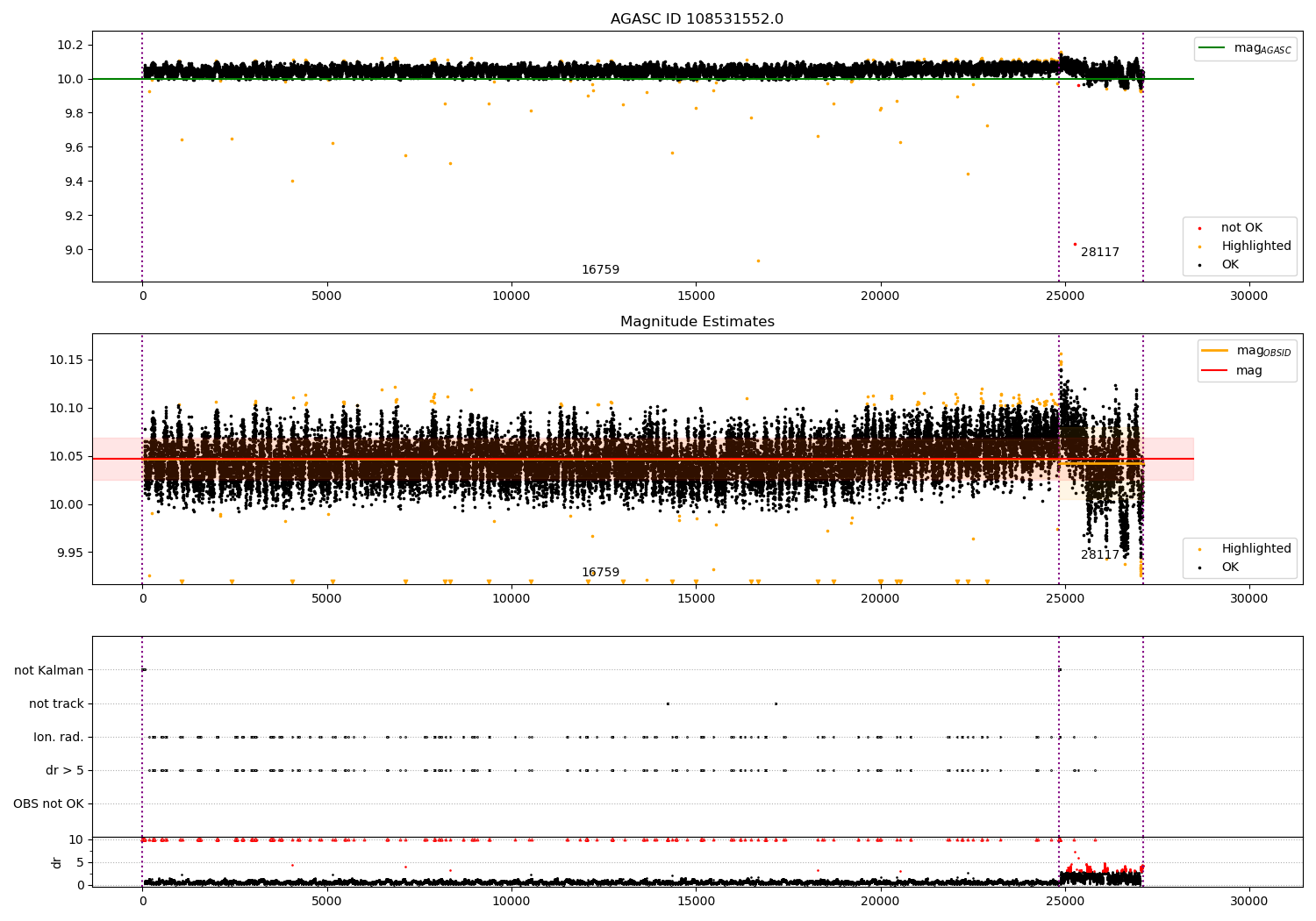Click the 'AGASC ID 108531552.0' plot title
1316x921 pixels.
(x=697, y=19)
